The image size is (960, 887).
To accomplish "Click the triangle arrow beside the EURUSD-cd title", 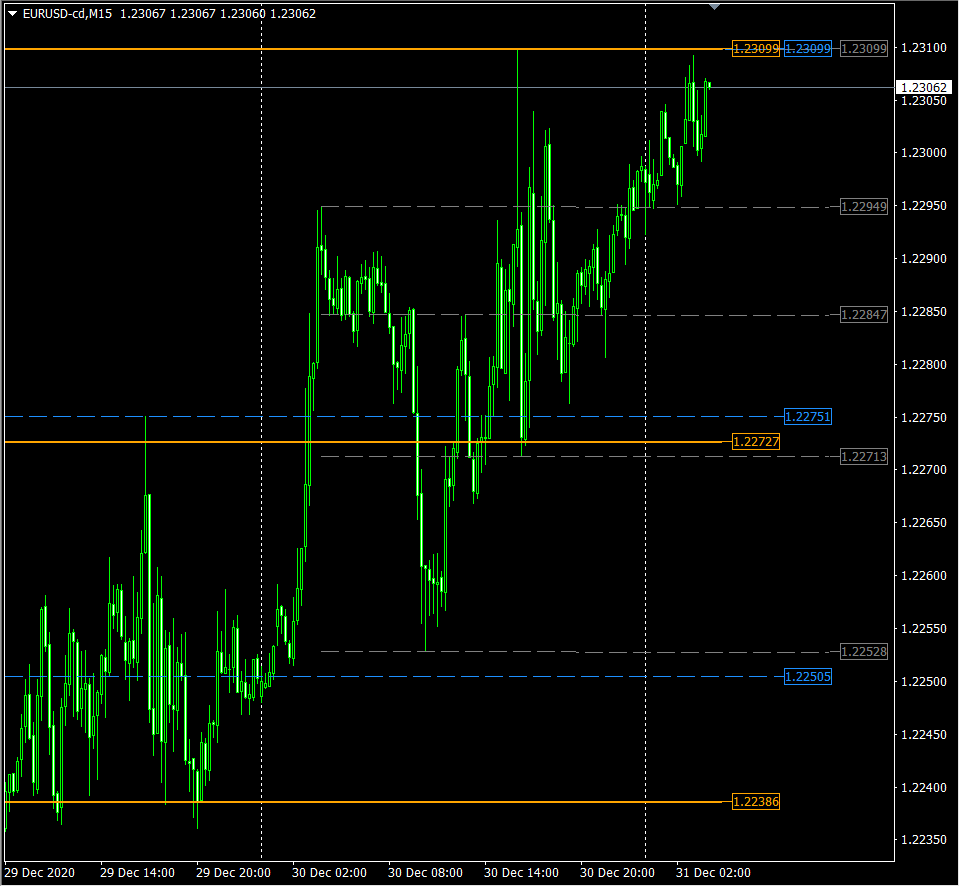I will pos(12,13).
